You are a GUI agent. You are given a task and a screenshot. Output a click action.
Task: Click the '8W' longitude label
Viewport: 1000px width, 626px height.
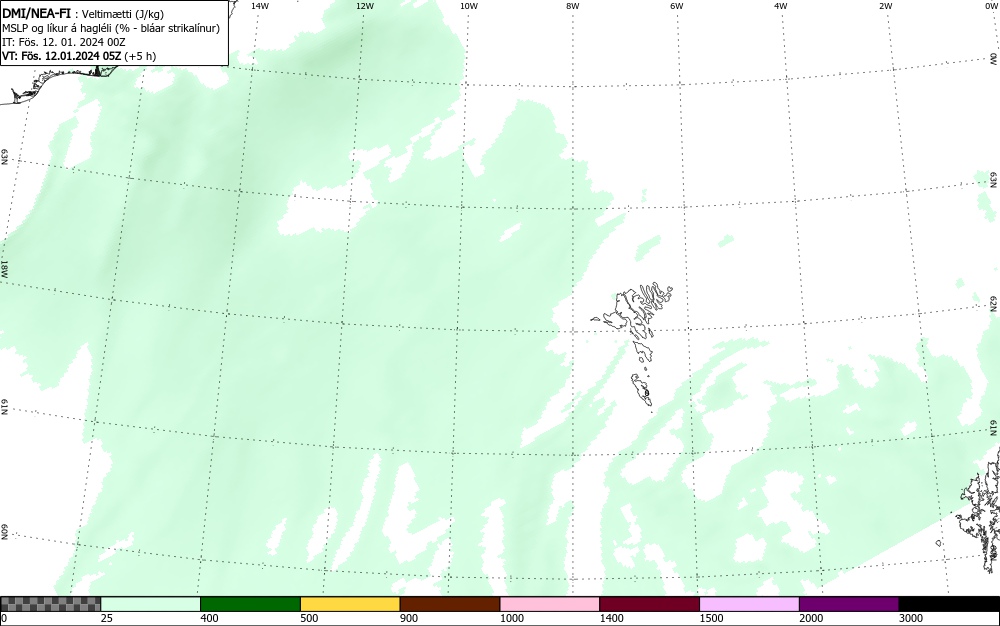[573, 6]
